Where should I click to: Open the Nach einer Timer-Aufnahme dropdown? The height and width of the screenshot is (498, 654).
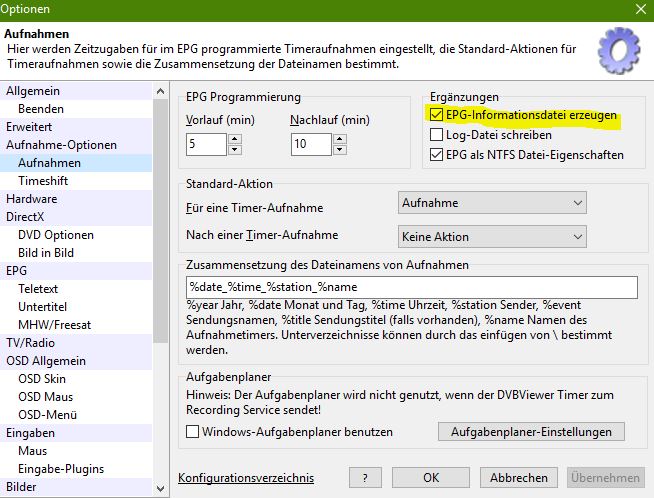pos(491,236)
